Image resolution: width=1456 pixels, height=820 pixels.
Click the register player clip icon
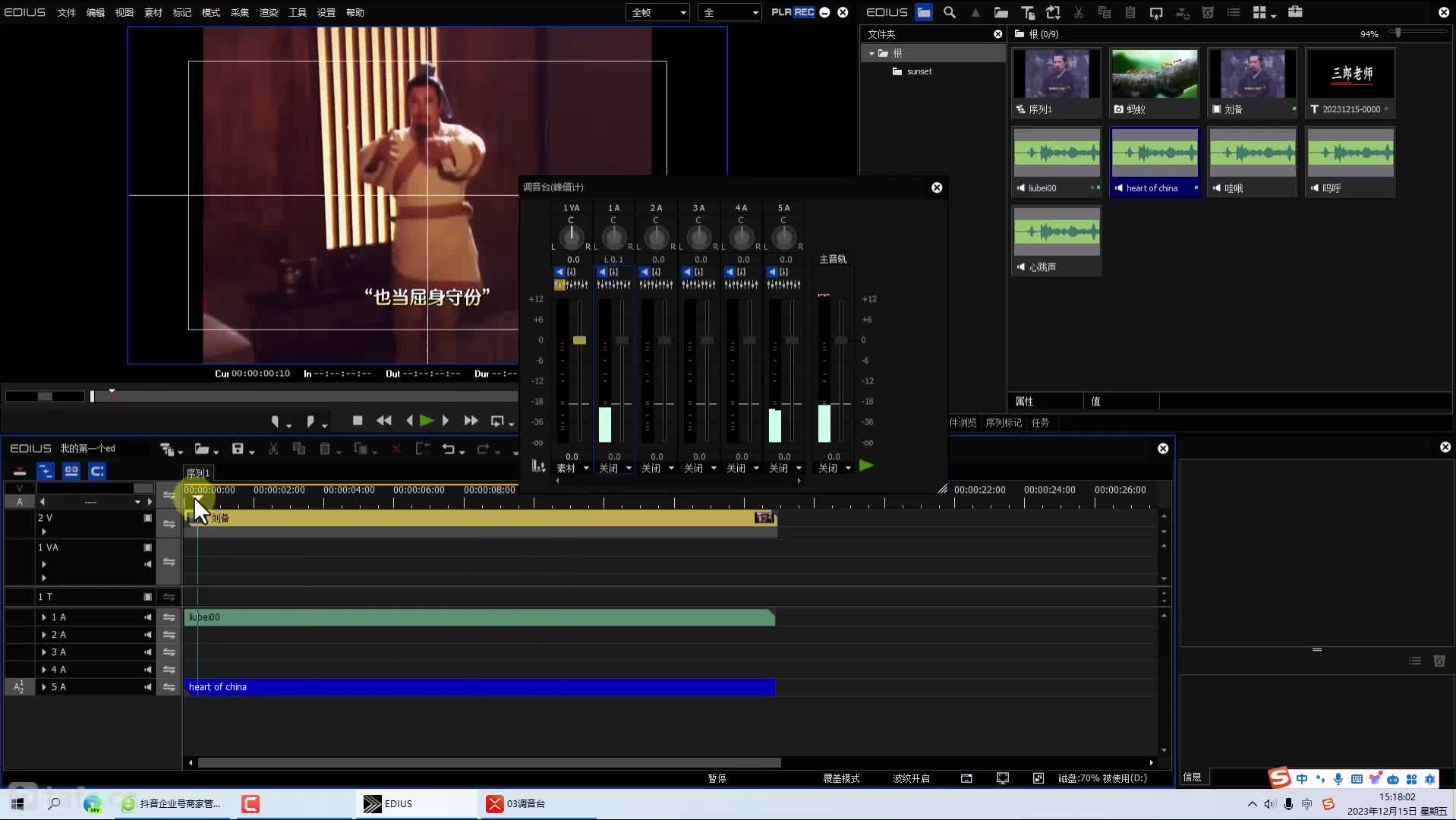[x=1053, y=12]
